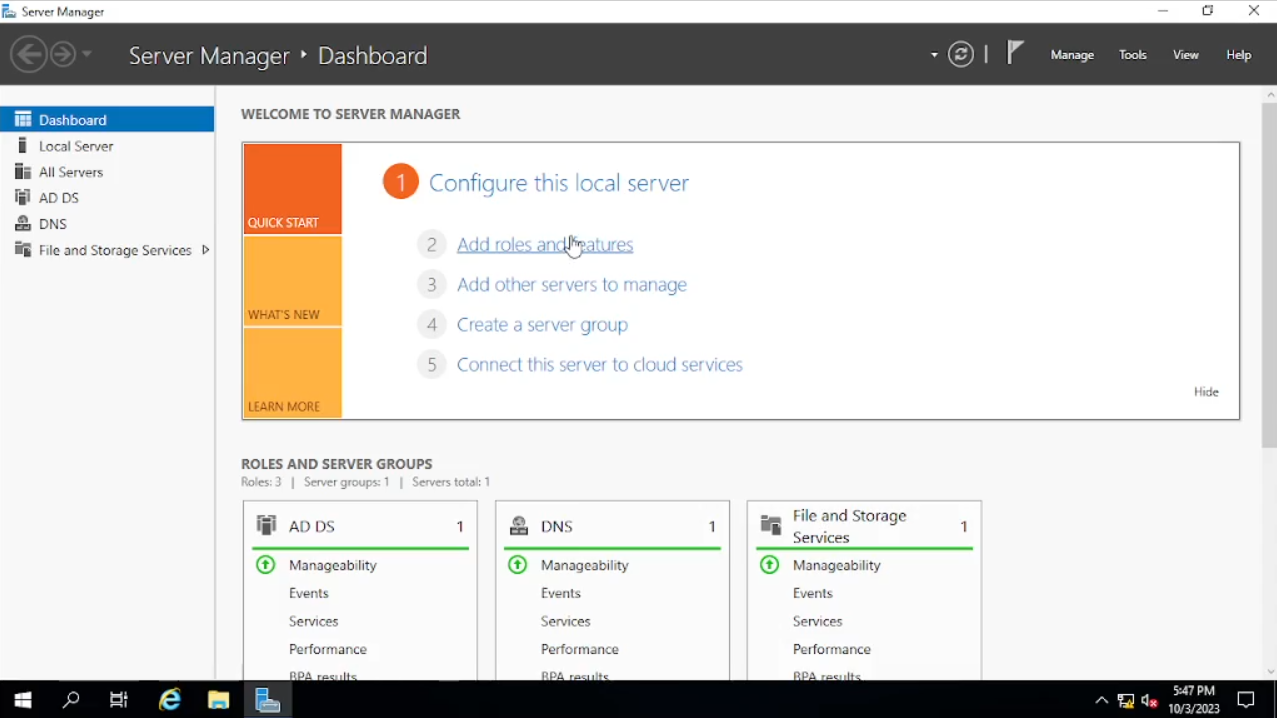Select the LEARN MORE tile
The height and width of the screenshot is (718, 1277).
292,374
